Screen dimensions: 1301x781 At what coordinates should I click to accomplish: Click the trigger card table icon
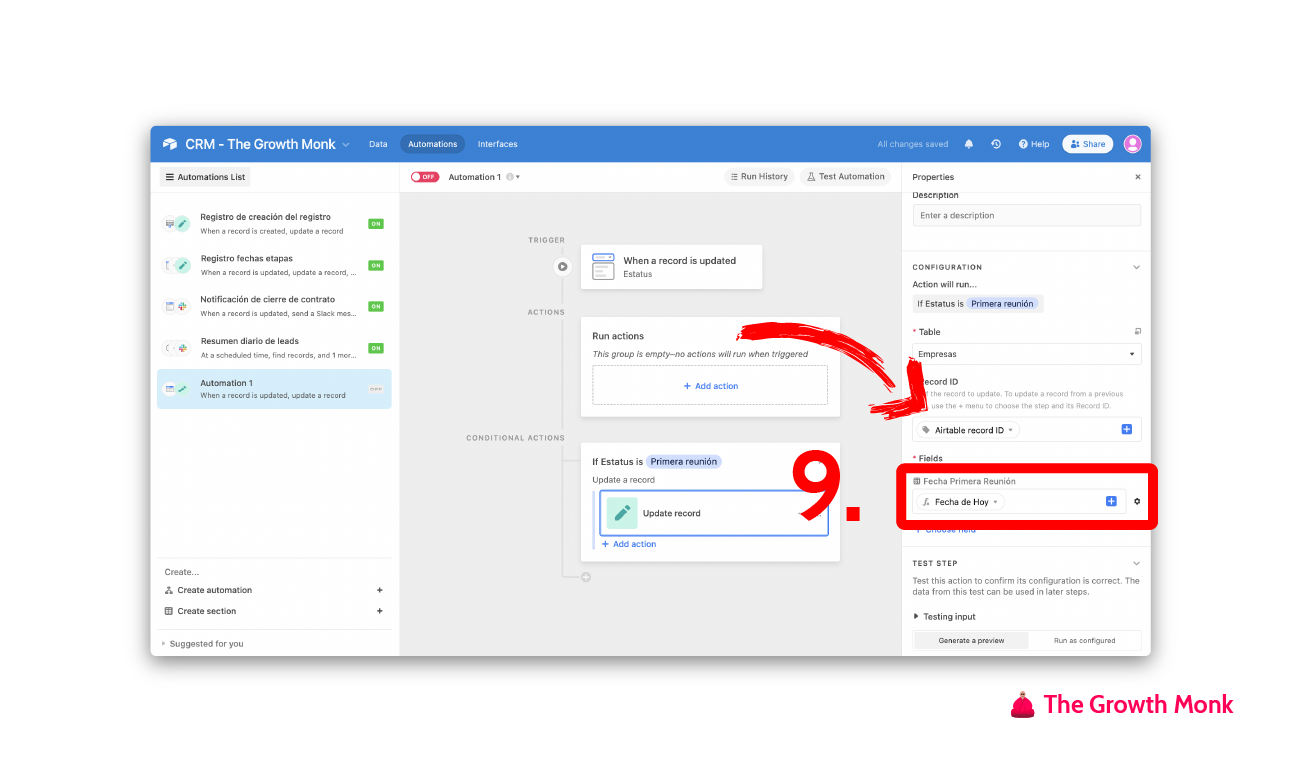coord(603,267)
